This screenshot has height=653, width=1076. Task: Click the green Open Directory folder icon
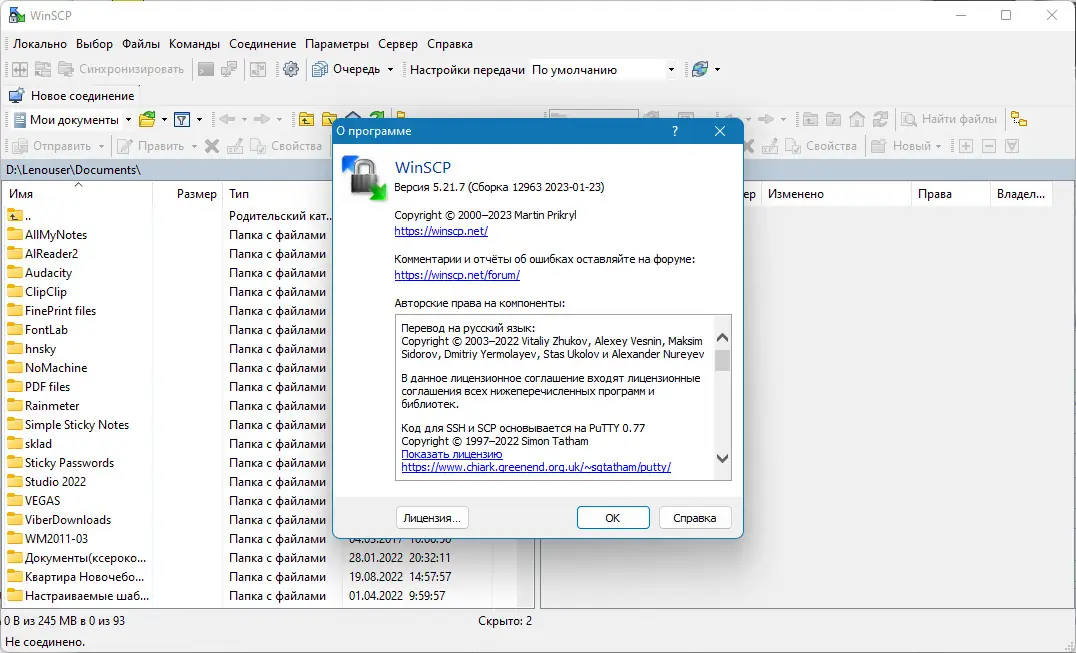point(147,119)
